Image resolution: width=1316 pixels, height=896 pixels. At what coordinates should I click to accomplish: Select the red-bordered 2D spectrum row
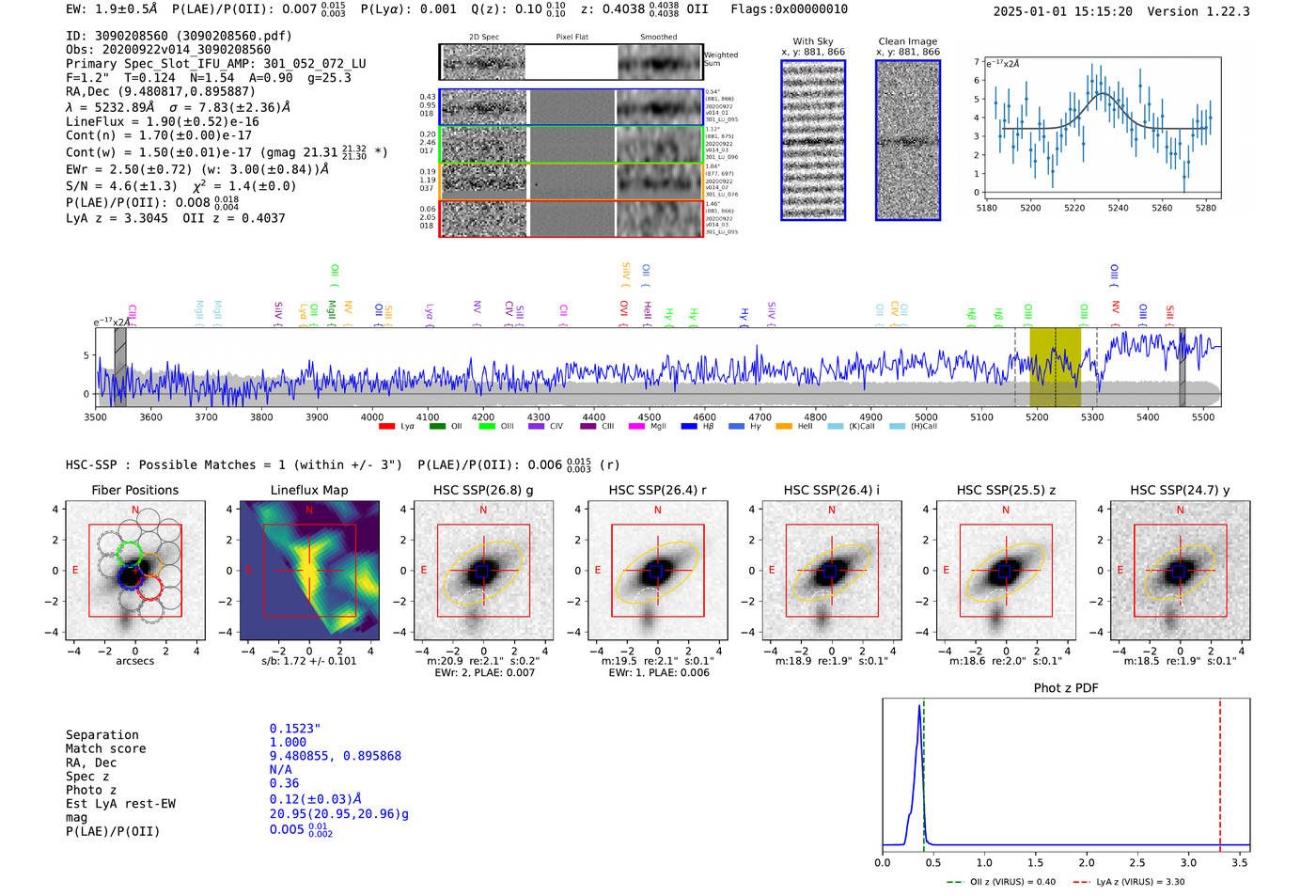[x=571, y=218]
